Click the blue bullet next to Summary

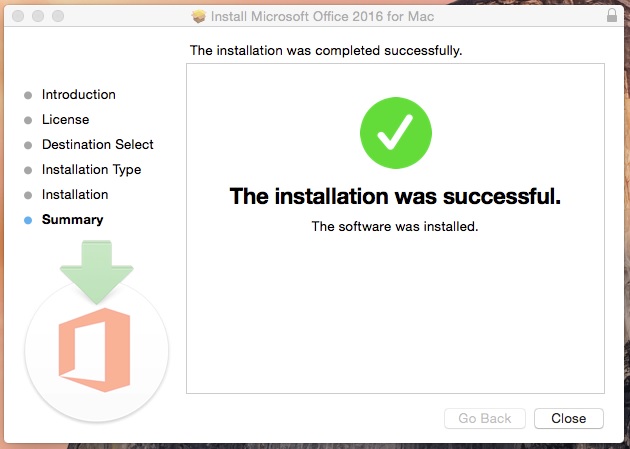28,220
